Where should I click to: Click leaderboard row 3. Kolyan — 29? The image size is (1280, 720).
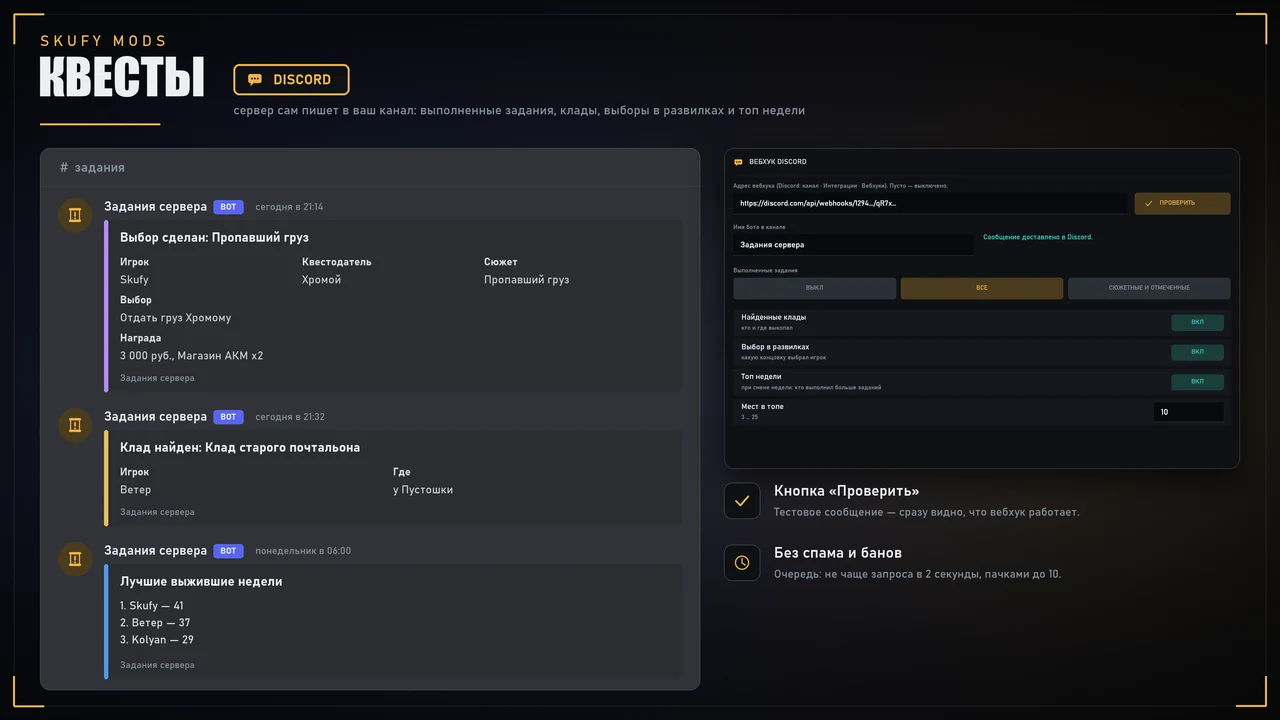pyautogui.click(x=157, y=640)
